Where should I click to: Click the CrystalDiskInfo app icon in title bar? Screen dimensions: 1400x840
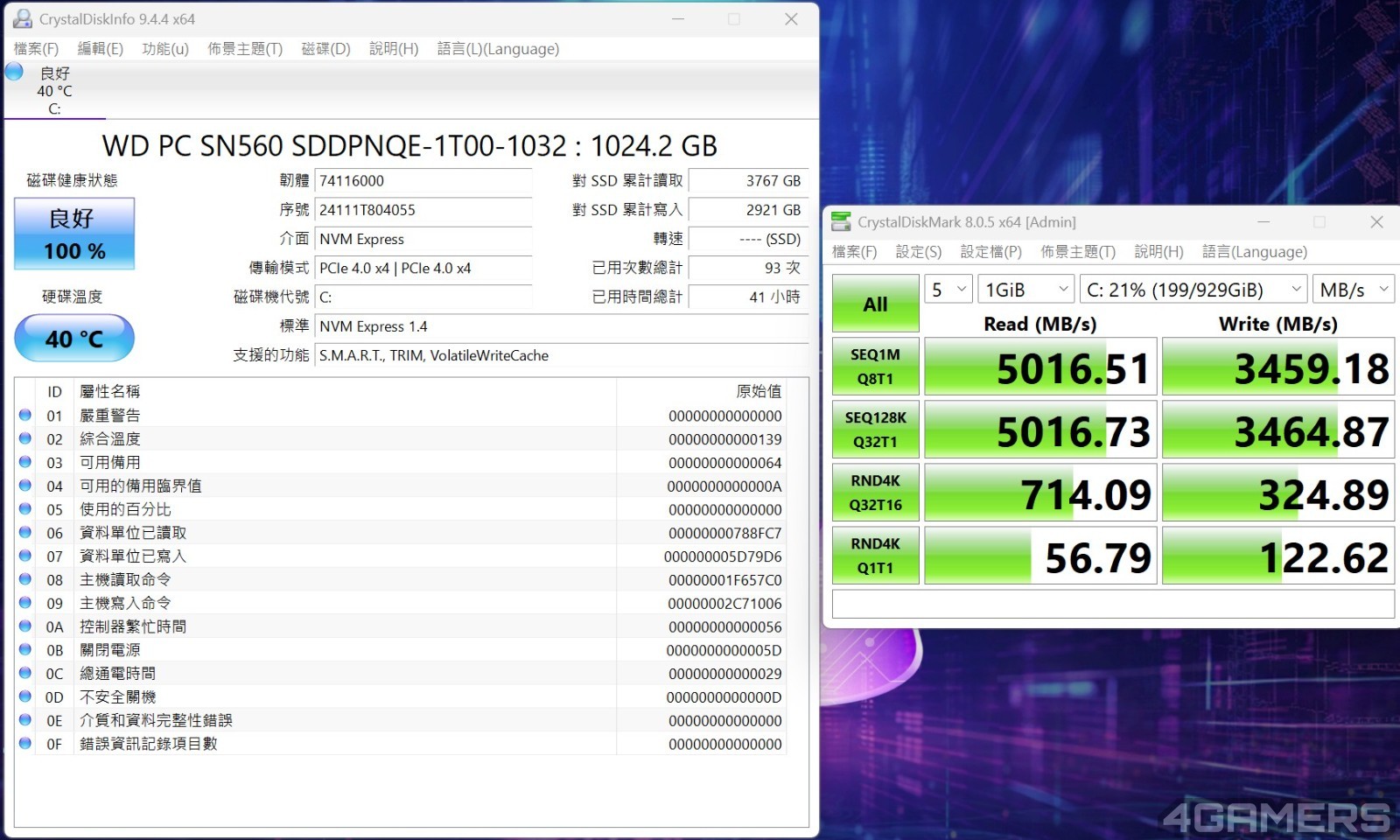point(22,18)
